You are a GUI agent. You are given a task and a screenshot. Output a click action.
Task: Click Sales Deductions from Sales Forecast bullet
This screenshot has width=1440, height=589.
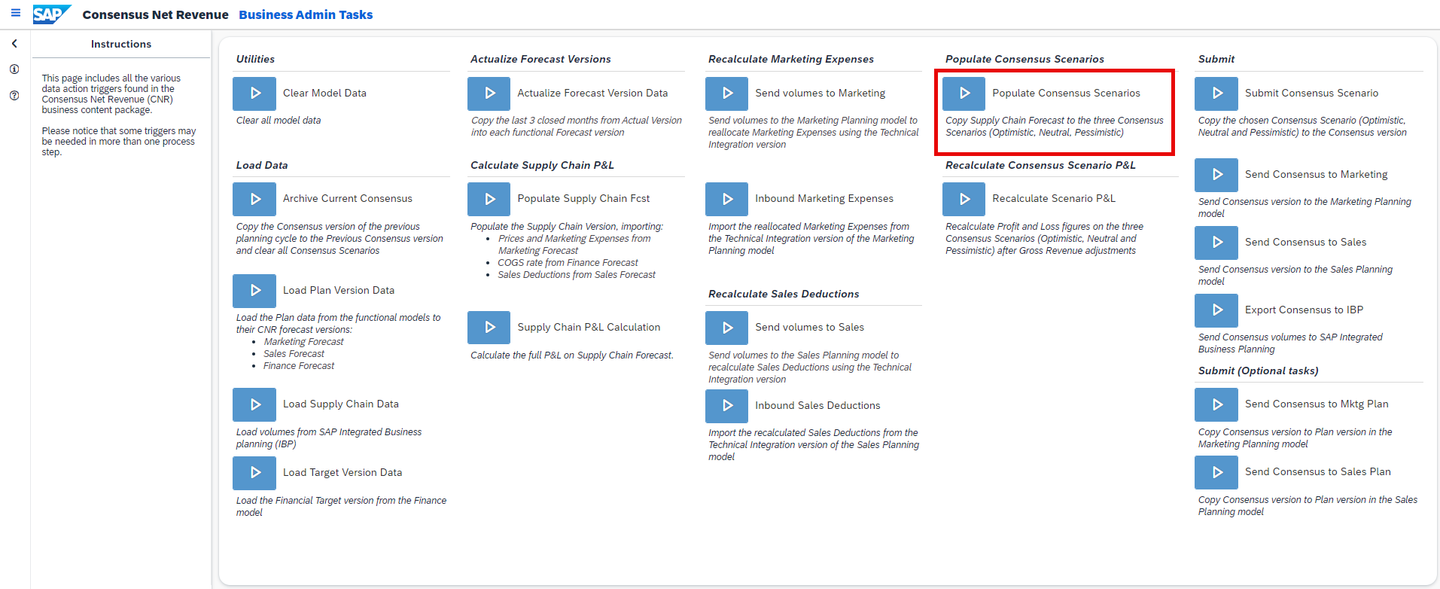pos(577,275)
